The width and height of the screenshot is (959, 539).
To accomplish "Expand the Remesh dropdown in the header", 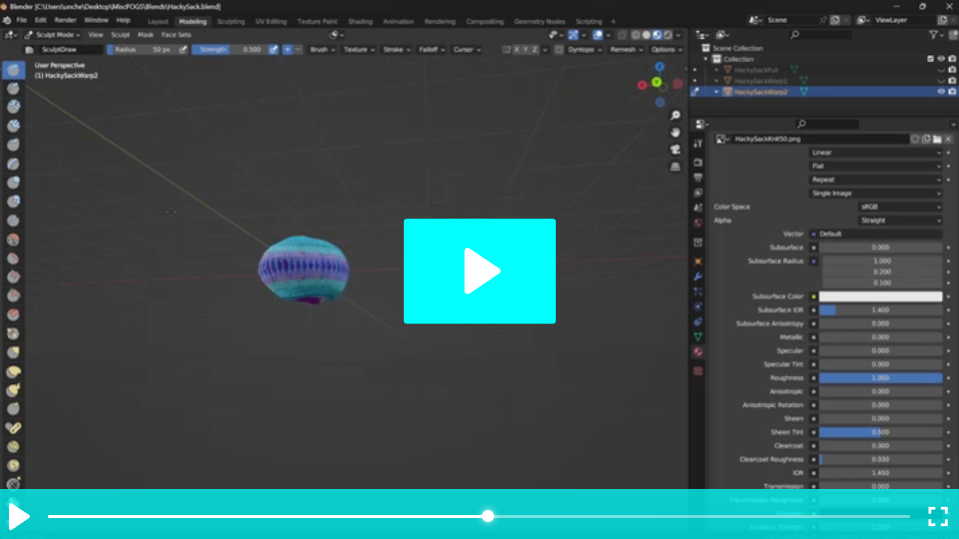I will [625, 49].
